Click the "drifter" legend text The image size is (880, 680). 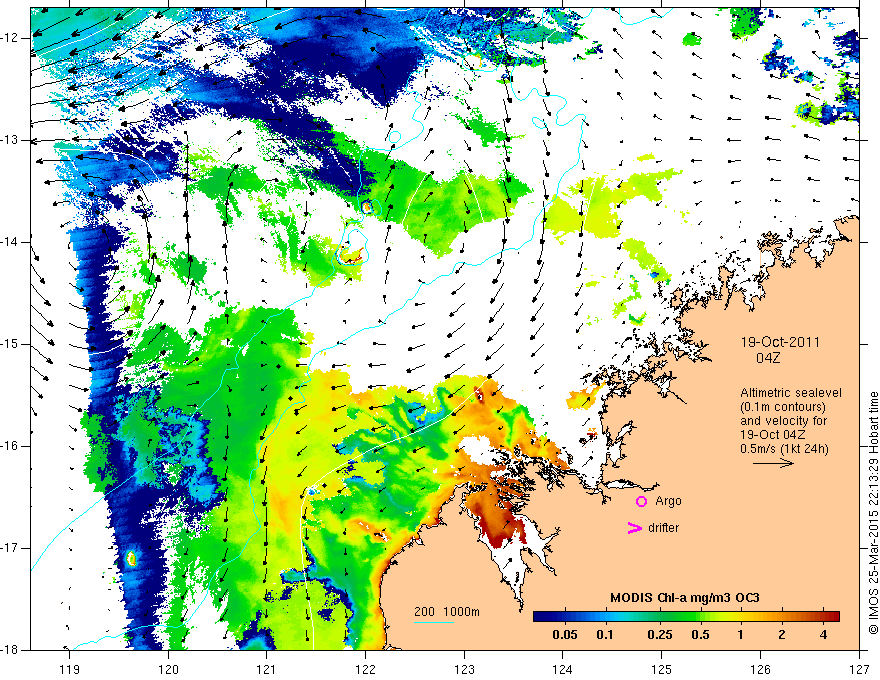663,527
